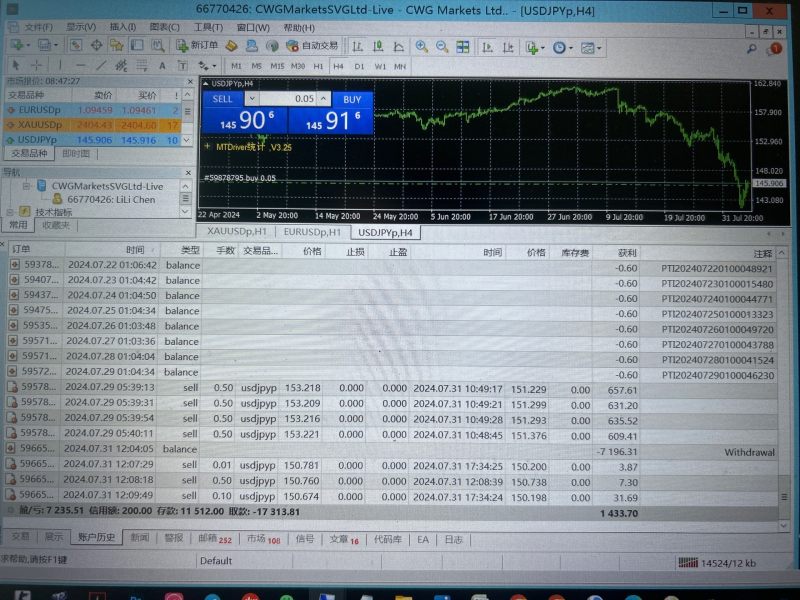800x600 pixels.
Task: Switch chart to M15 timeframe
Action: (x=278, y=66)
